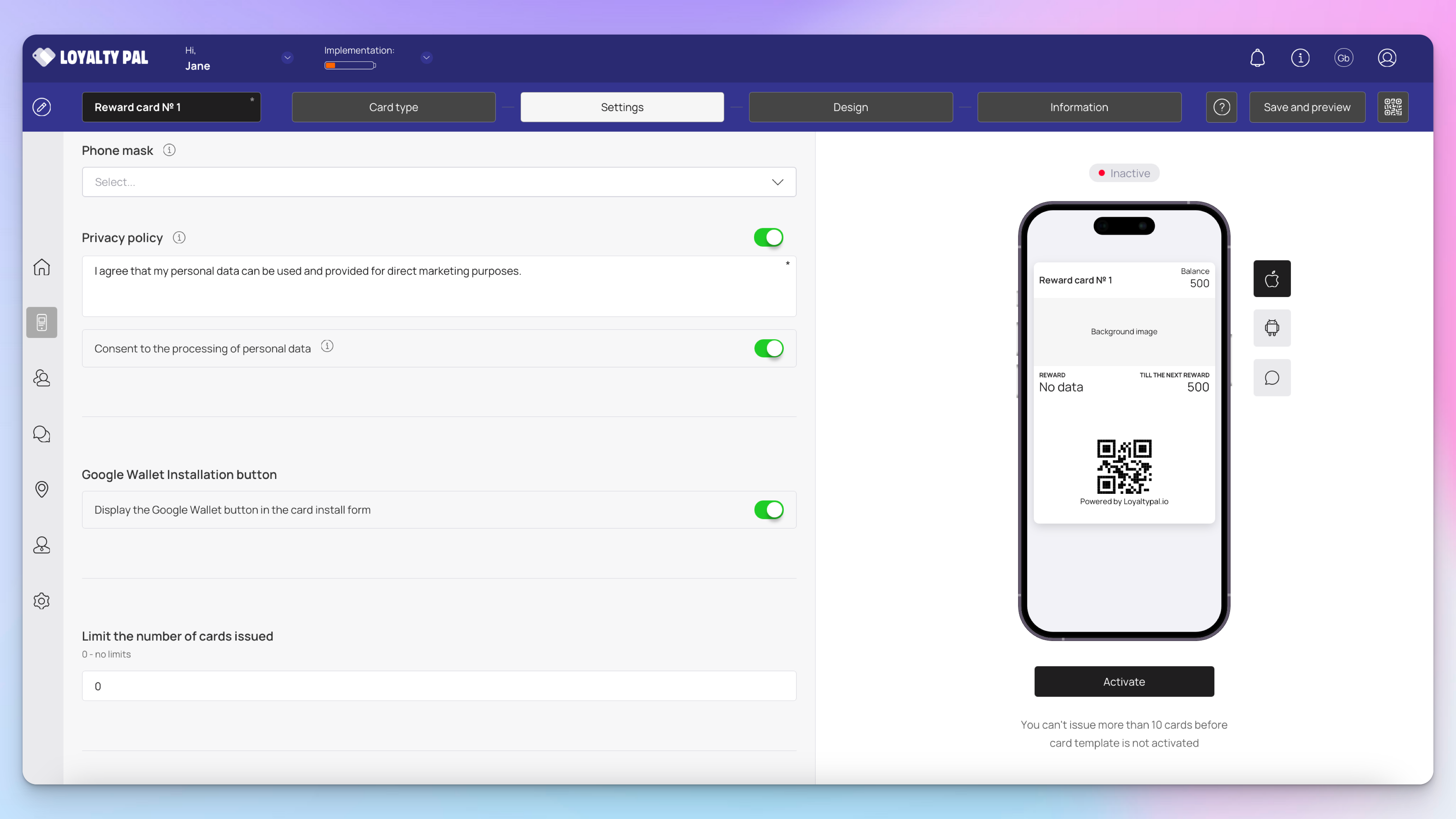Click the card limit number field
The height and width of the screenshot is (819, 1456).
point(439,686)
